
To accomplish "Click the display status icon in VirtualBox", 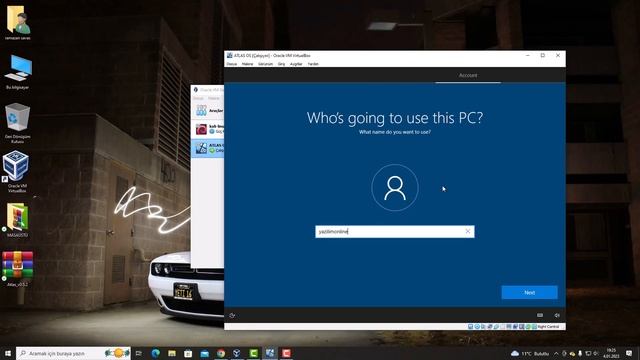I will (509, 327).
